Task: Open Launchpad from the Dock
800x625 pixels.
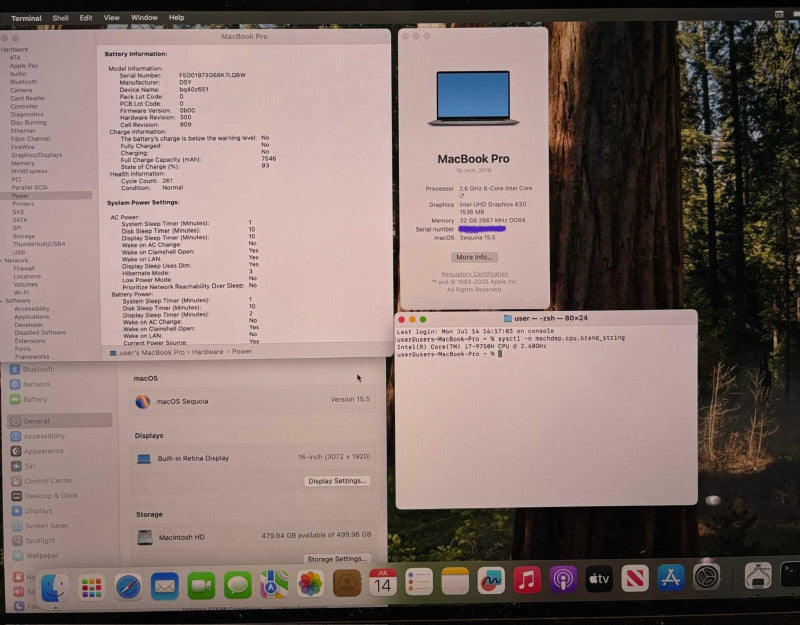Action: (91, 587)
